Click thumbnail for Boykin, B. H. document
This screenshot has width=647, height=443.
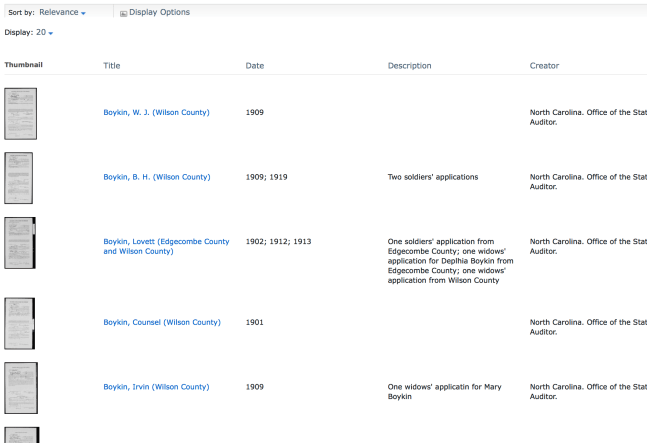[19, 178]
